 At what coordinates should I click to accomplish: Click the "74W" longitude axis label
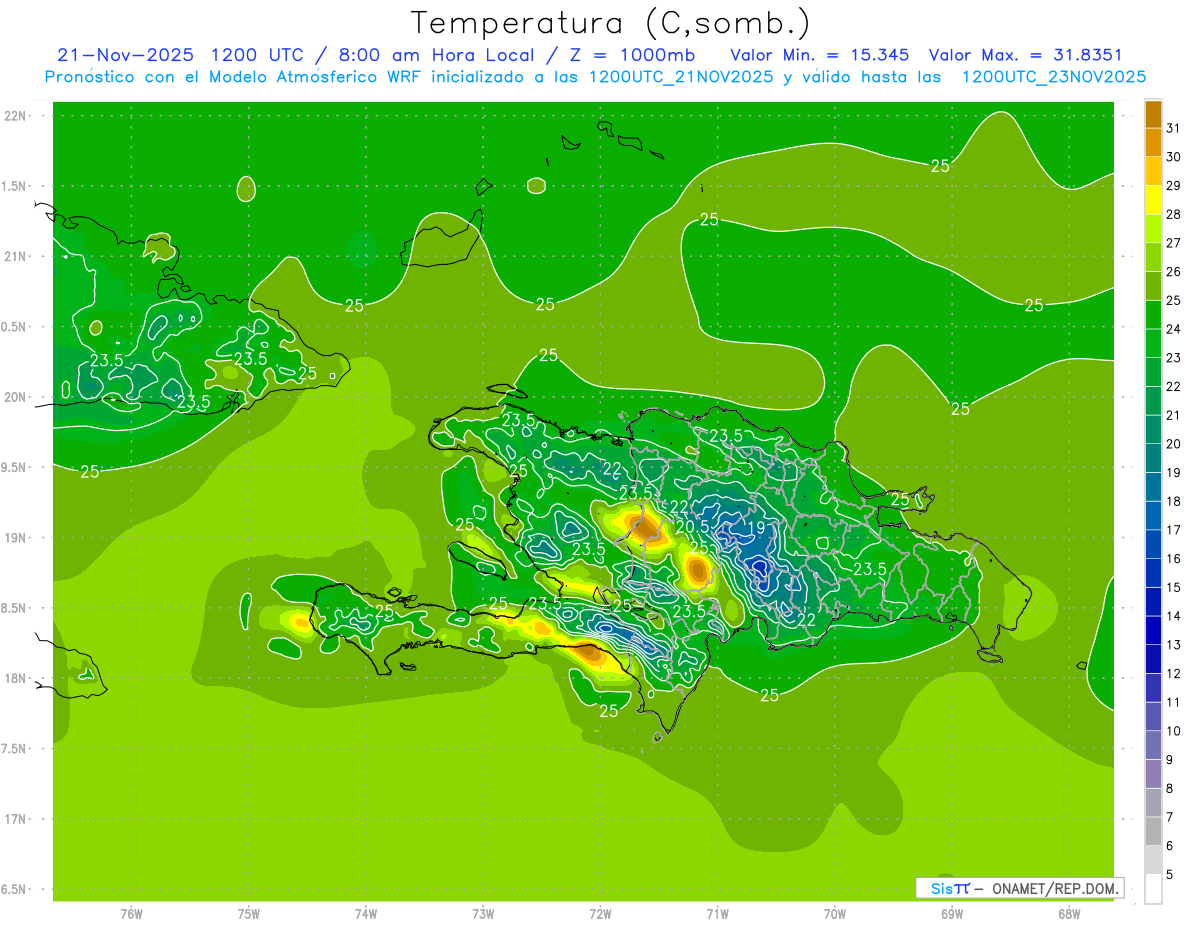(x=366, y=913)
